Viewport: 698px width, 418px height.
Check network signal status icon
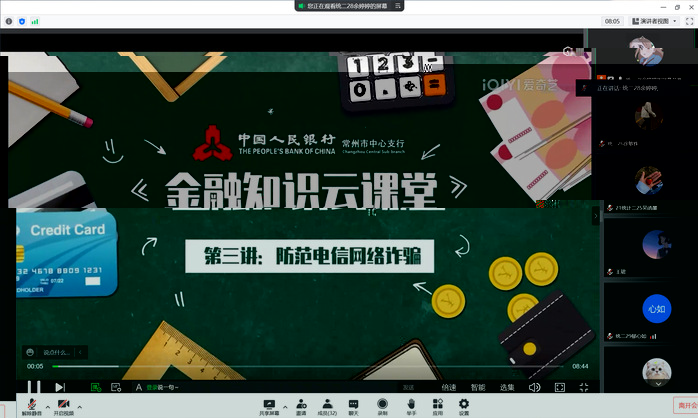[x=35, y=21]
